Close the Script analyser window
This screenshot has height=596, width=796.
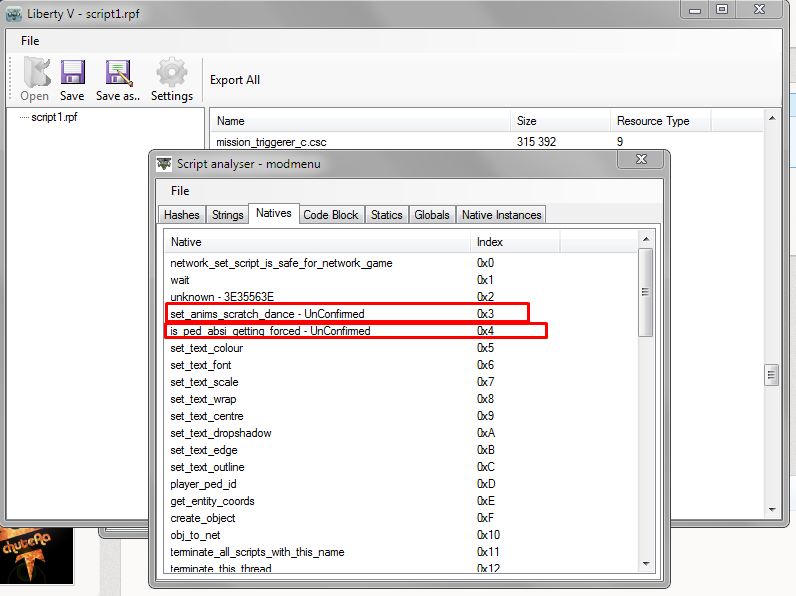(x=641, y=159)
